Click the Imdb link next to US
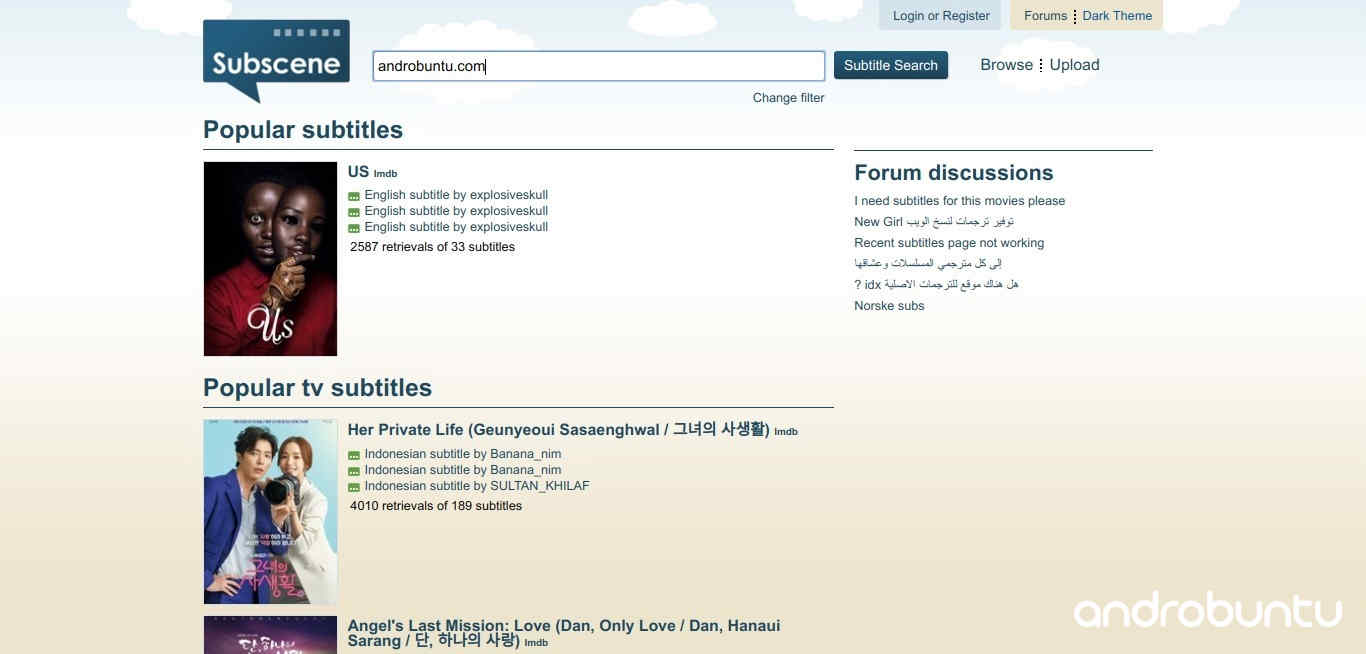The height and width of the screenshot is (654, 1366). coord(385,174)
